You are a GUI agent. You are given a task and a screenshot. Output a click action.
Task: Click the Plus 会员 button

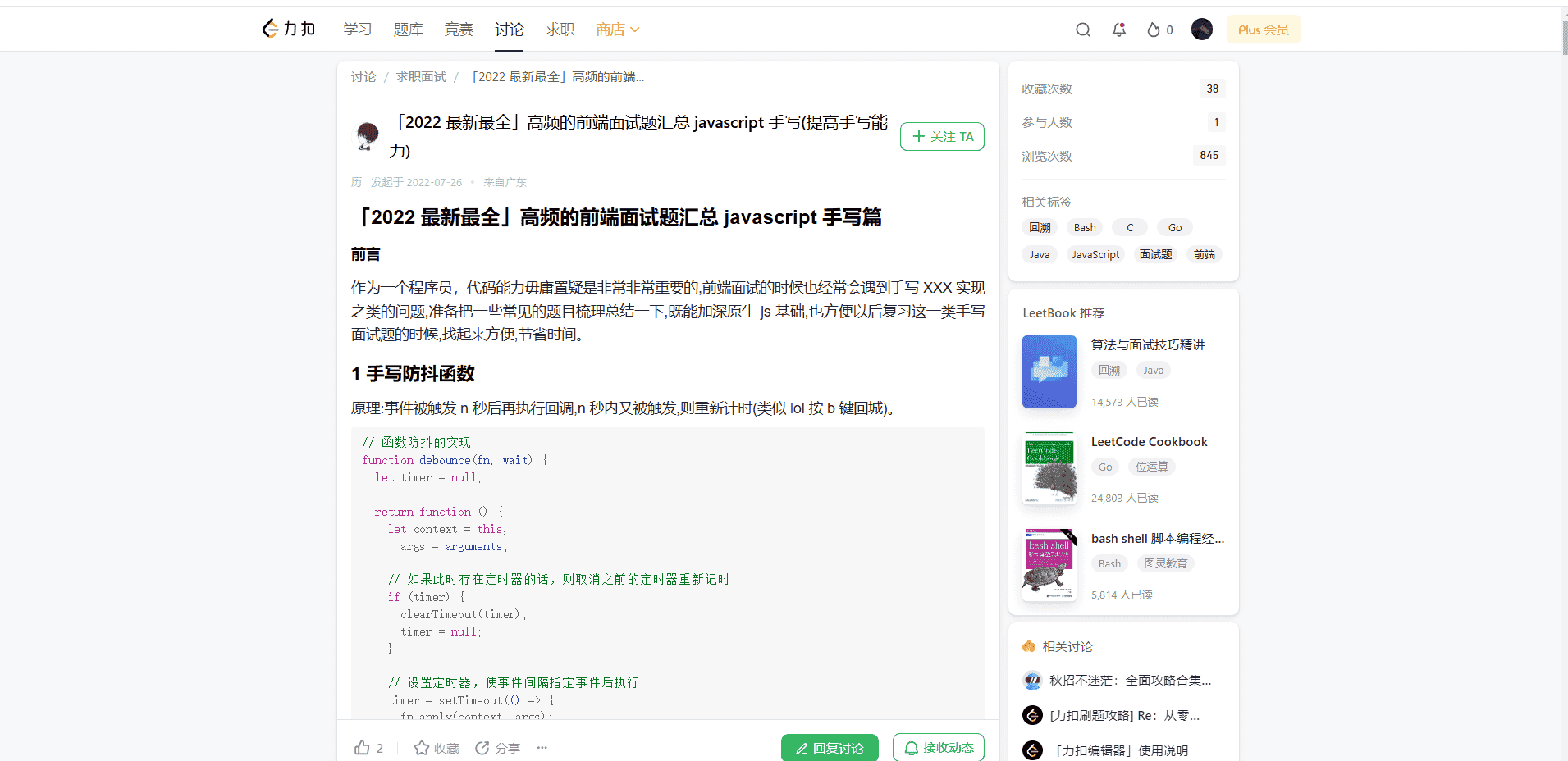click(1263, 30)
